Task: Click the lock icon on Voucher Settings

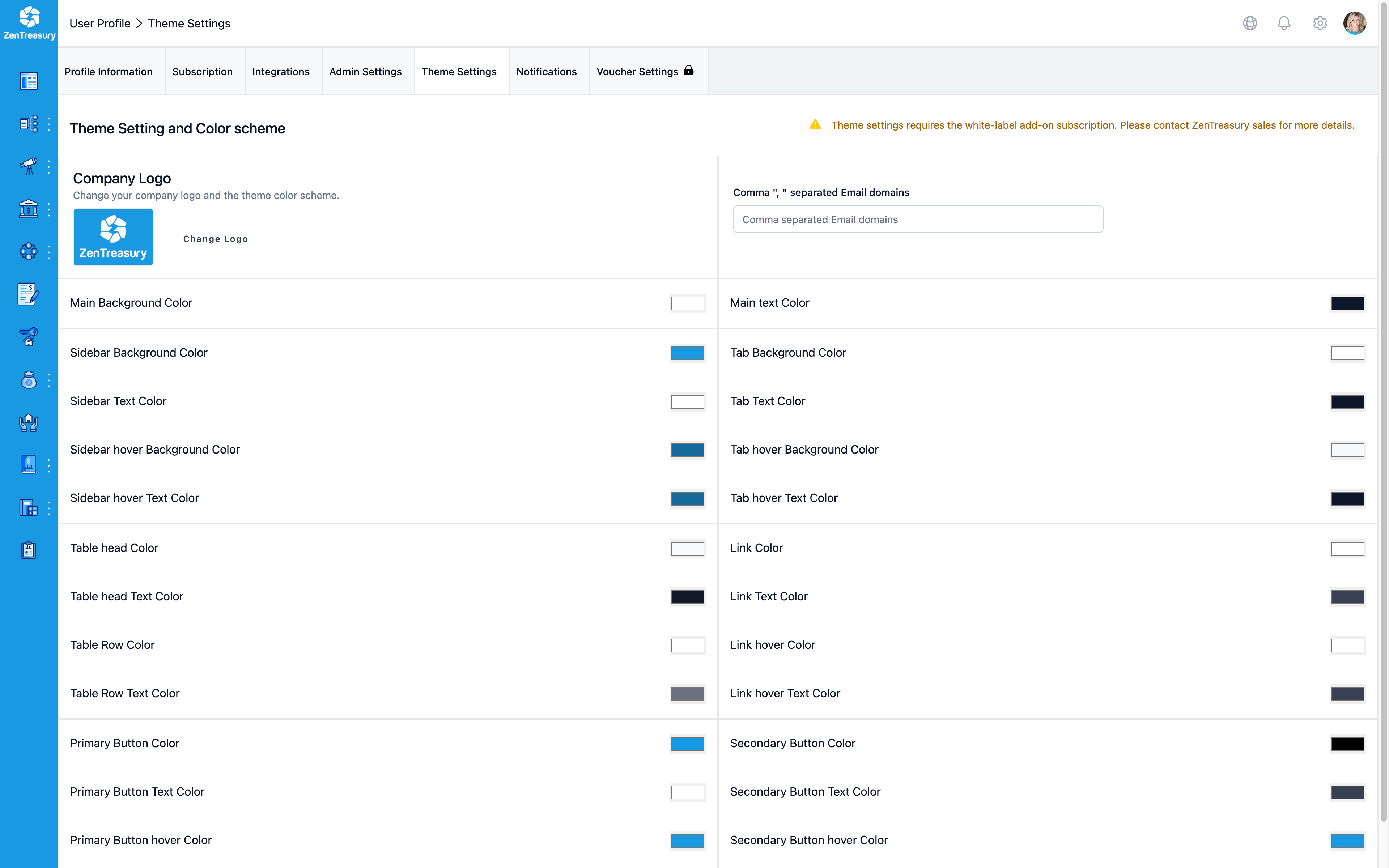Action: point(689,70)
